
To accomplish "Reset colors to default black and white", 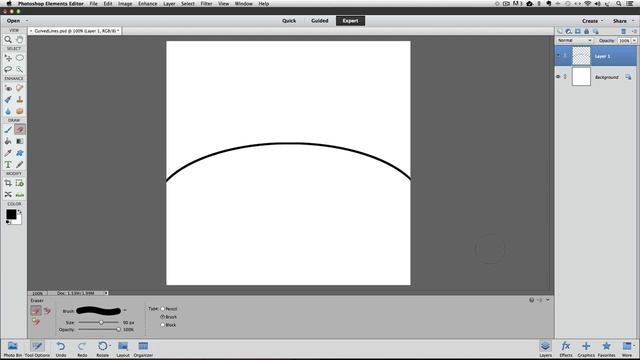I will [x=8, y=222].
